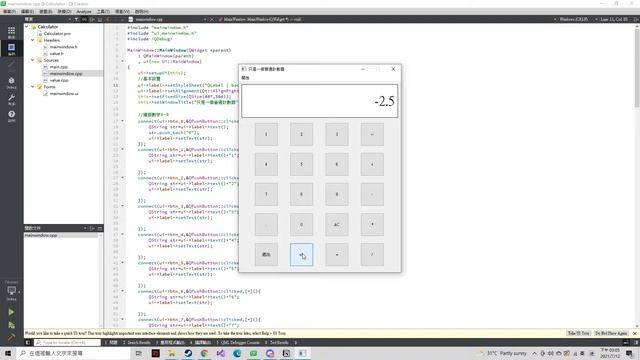Click synchronize-with-editor link icon in Projects pane
The height and width of the screenshot is (360, 640).
tap(84, 19)
